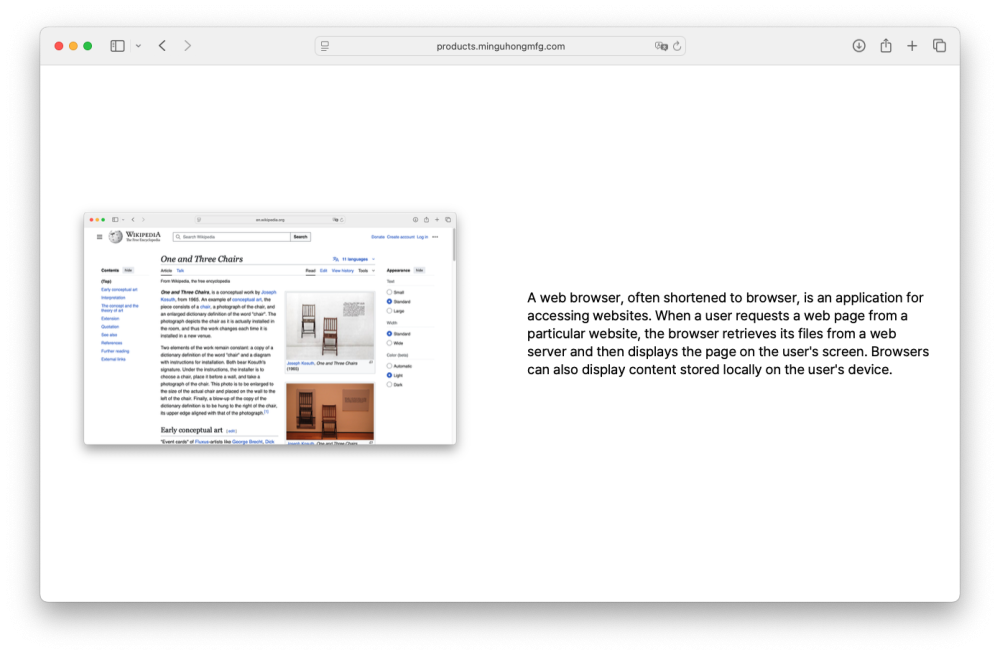This screenshot has width=1000, height=655.
Task: Reload products.minguhongmfg.com with the reload icon
Action: [x=677, y=46]
